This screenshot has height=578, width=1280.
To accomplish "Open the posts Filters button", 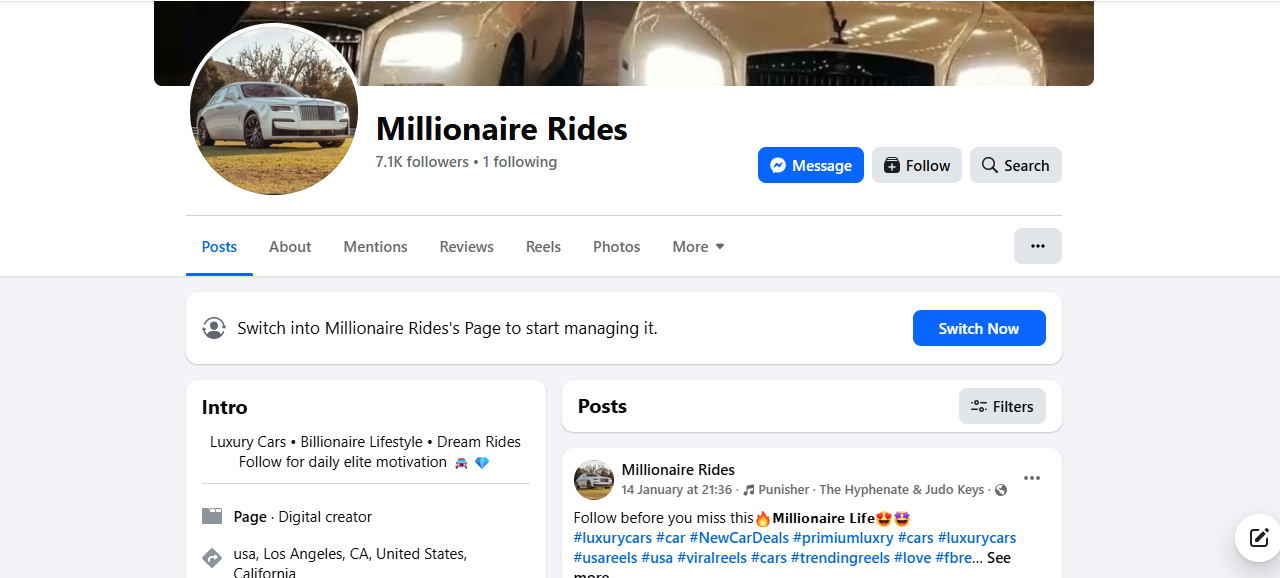I will pos(1002,406).
